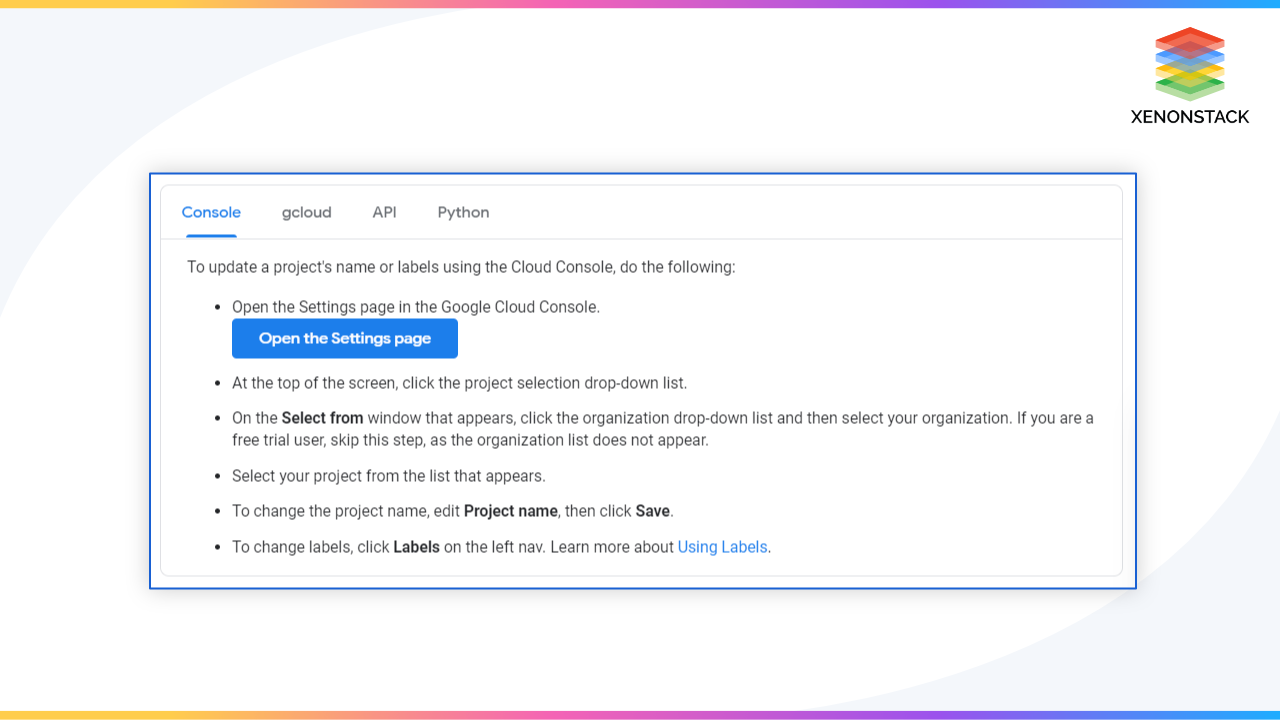1280x720 pixels.
Task: Switch to the Console tab
Action: pos(210,212)
